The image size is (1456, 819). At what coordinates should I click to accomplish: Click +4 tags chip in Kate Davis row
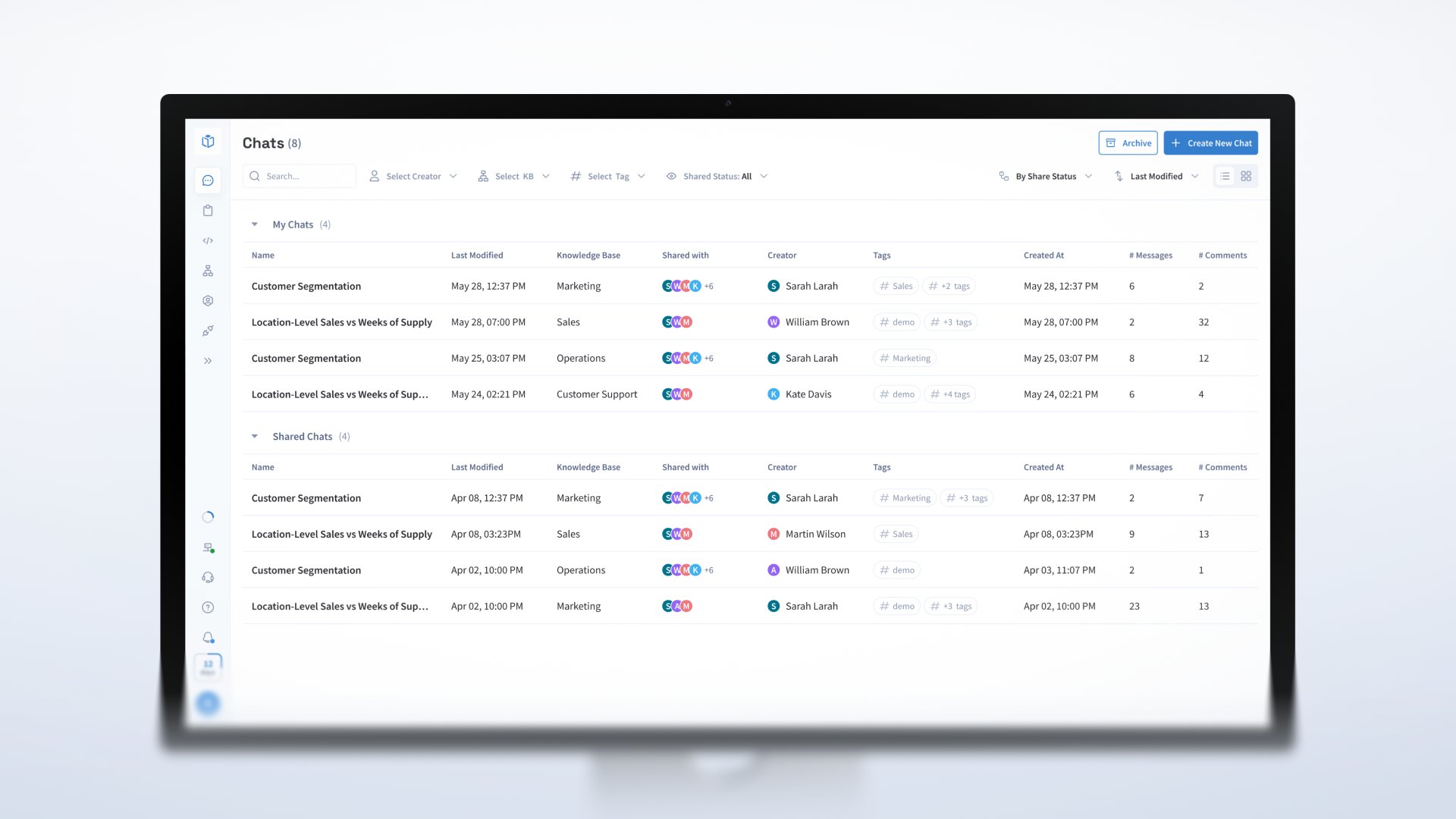click(949, 394)
